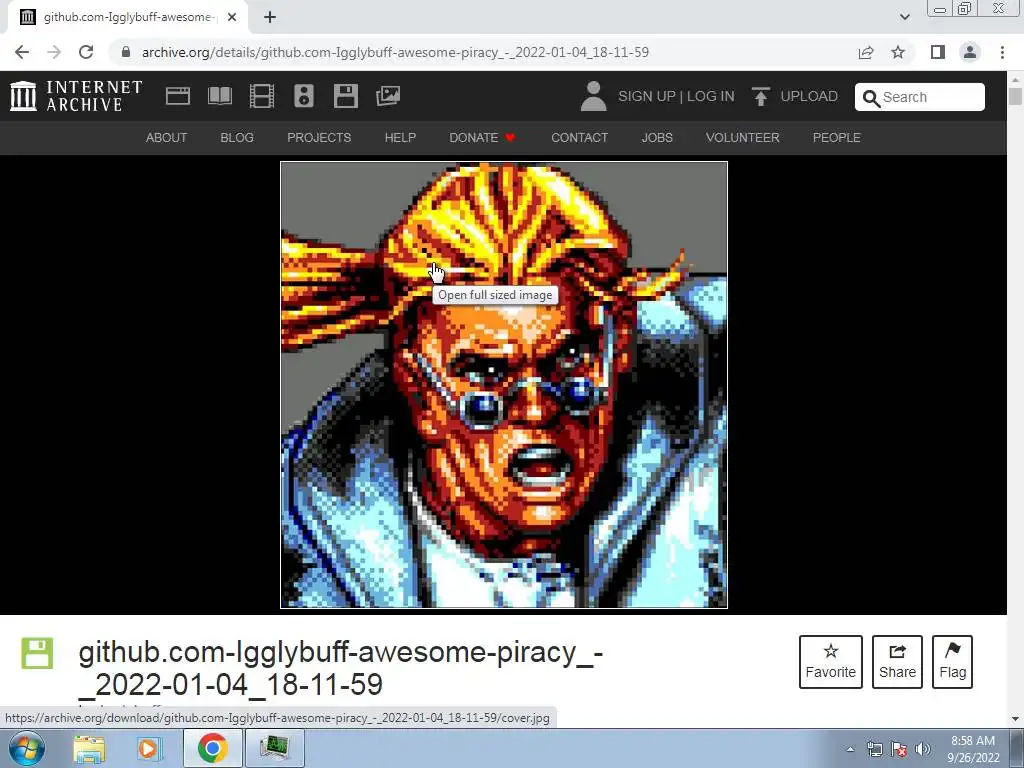The height and width of the screenshot is (768, 1024).
Task: Click the user avatar icon
Action: coord(593,96)
